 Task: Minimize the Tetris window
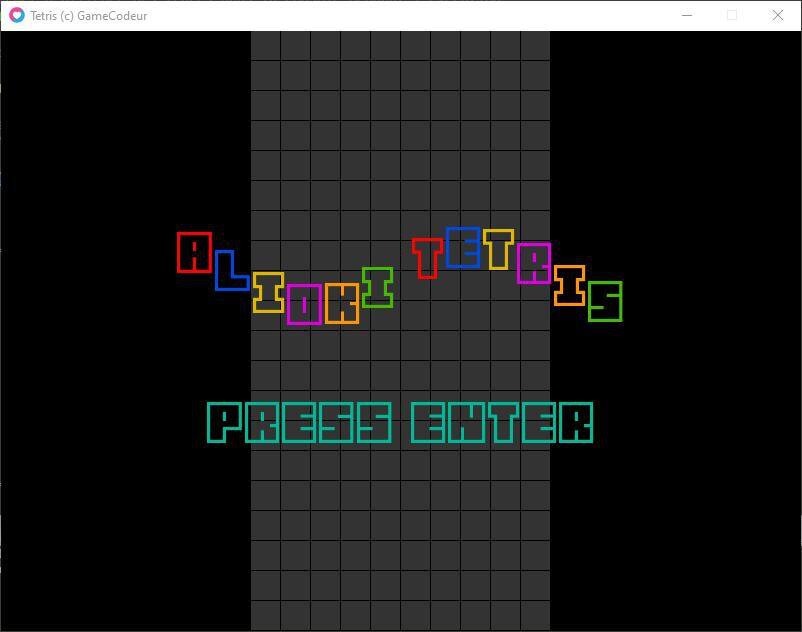[687, 15]
